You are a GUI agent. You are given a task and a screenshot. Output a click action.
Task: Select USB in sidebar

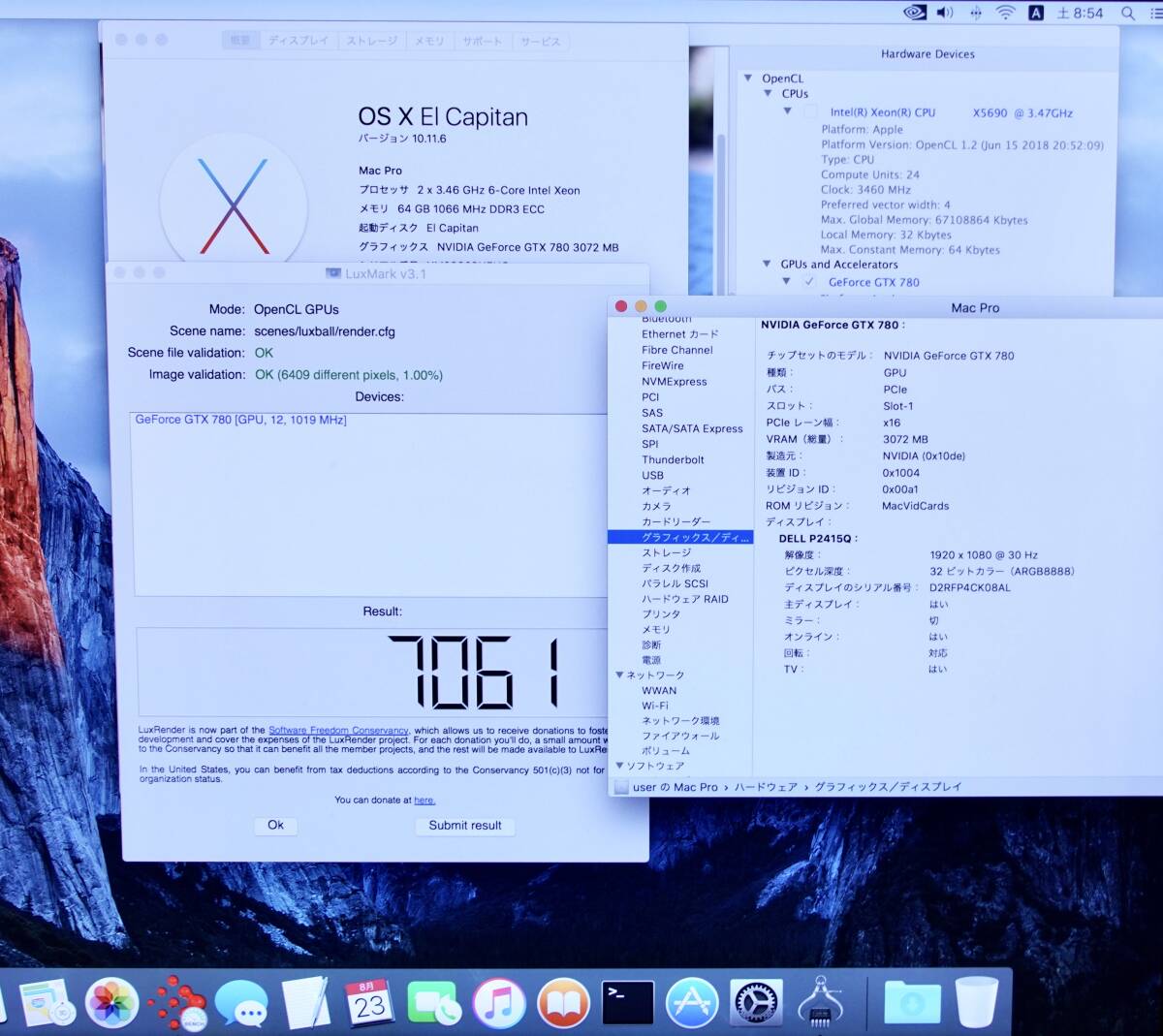pos(652,476)
